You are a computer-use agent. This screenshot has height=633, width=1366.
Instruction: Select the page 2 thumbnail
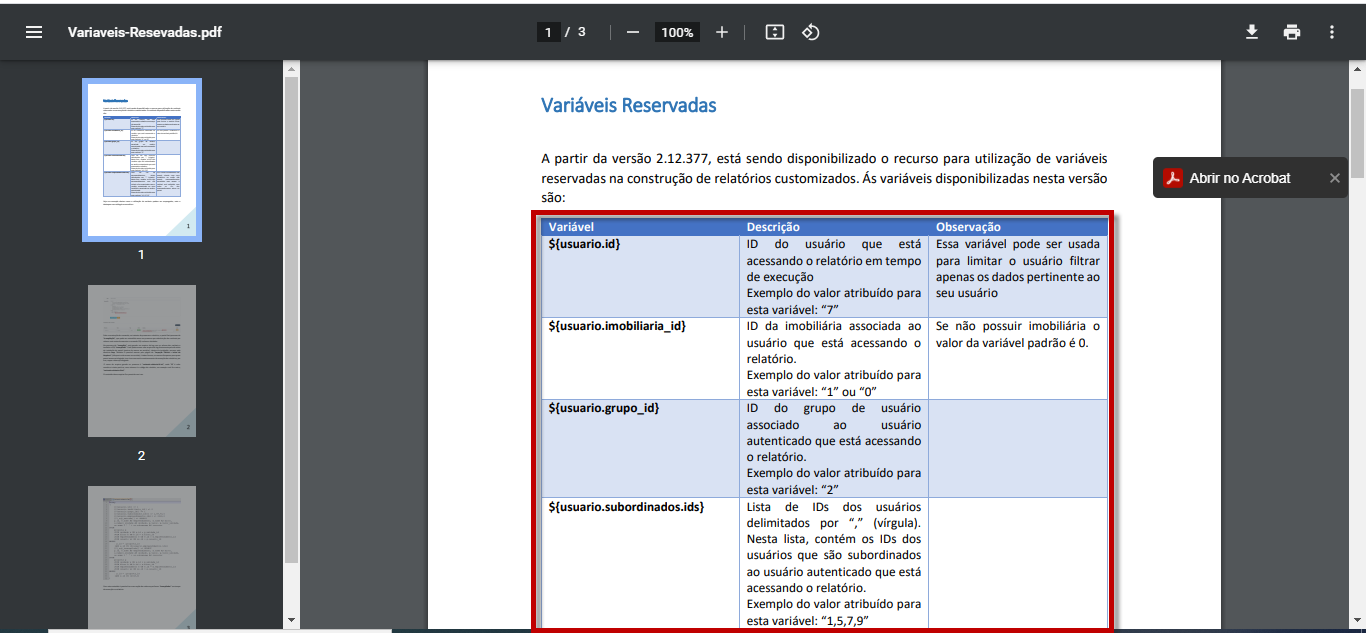click(142, 361)
